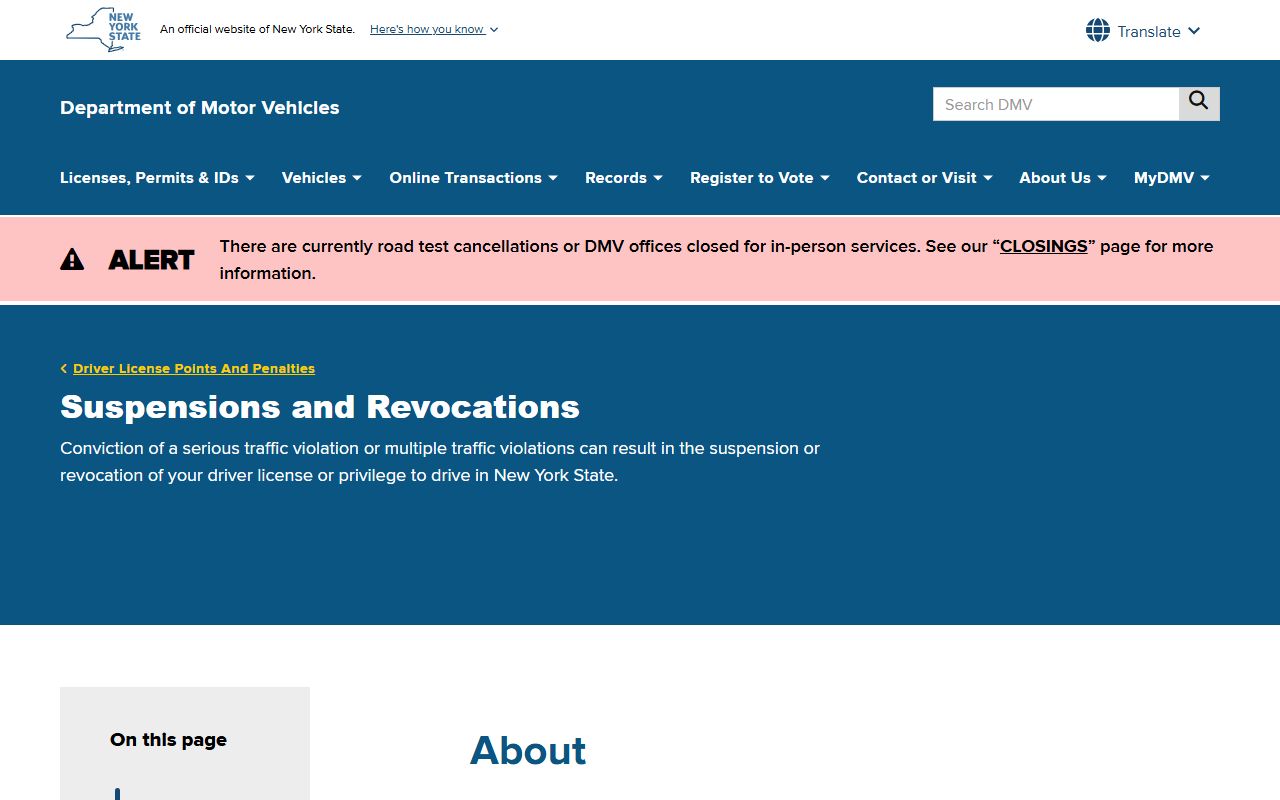The width and height of the screenshot is (1280, 800).
Task: Click the conviction description paragraph
Action: coord(440,462)
